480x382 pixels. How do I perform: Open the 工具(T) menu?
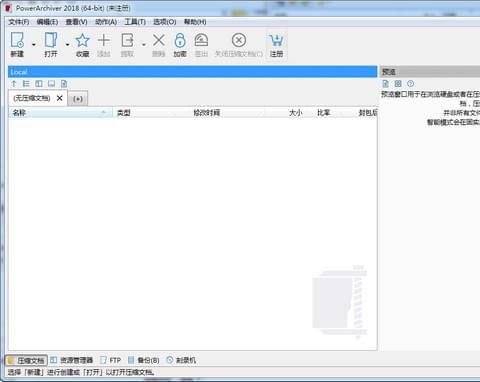(135, 22)
